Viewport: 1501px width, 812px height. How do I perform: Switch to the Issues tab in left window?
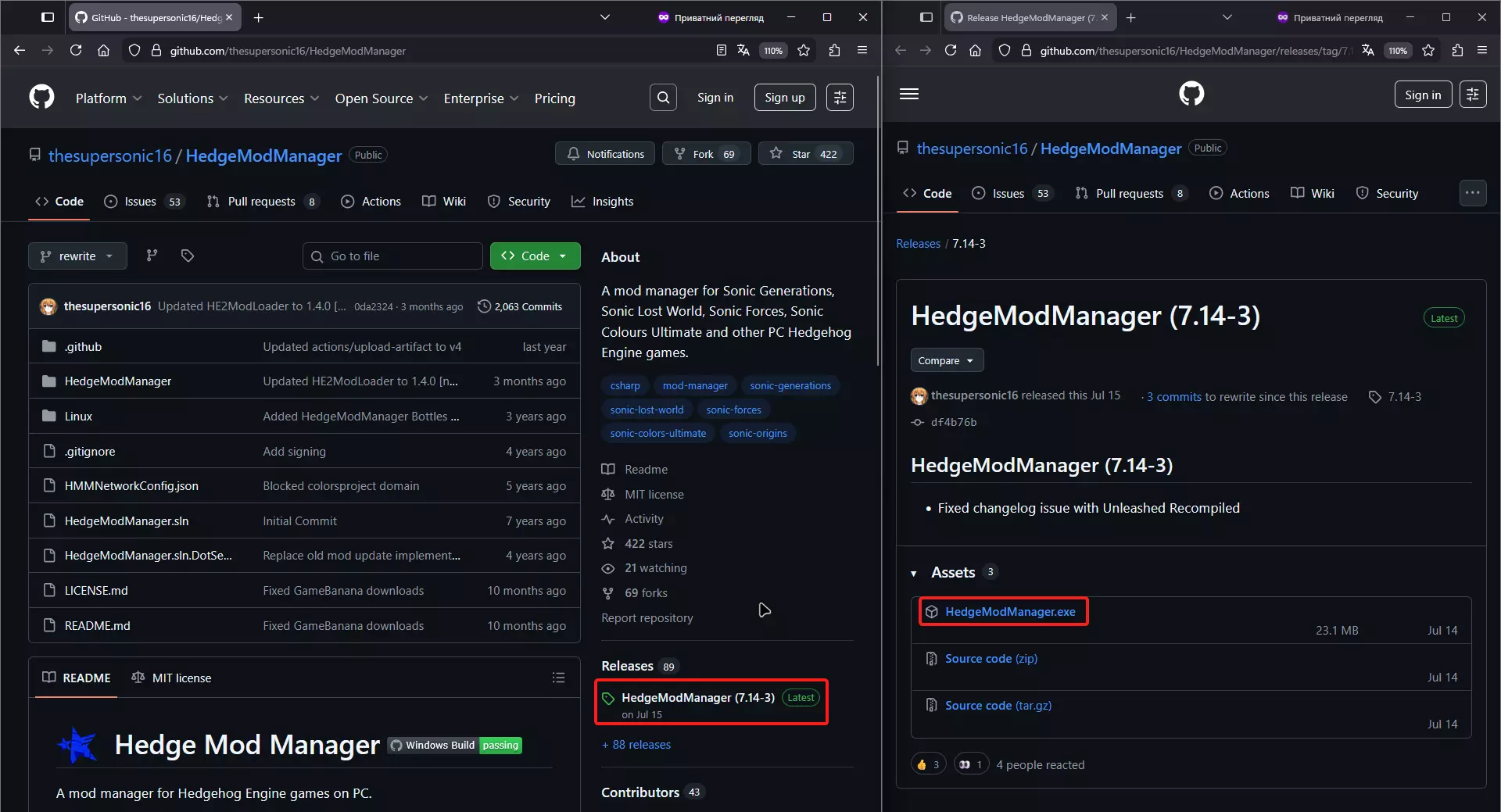coord(141,202)
